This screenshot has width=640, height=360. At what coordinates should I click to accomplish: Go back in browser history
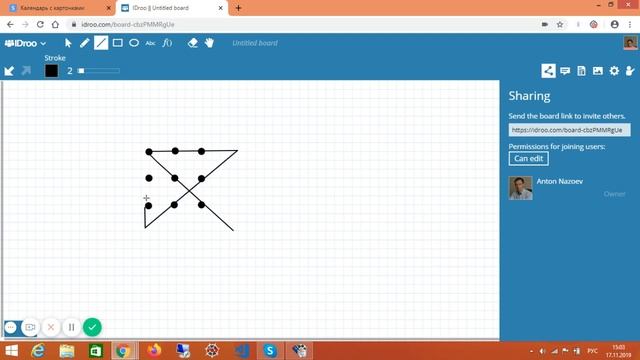point(10,24)
